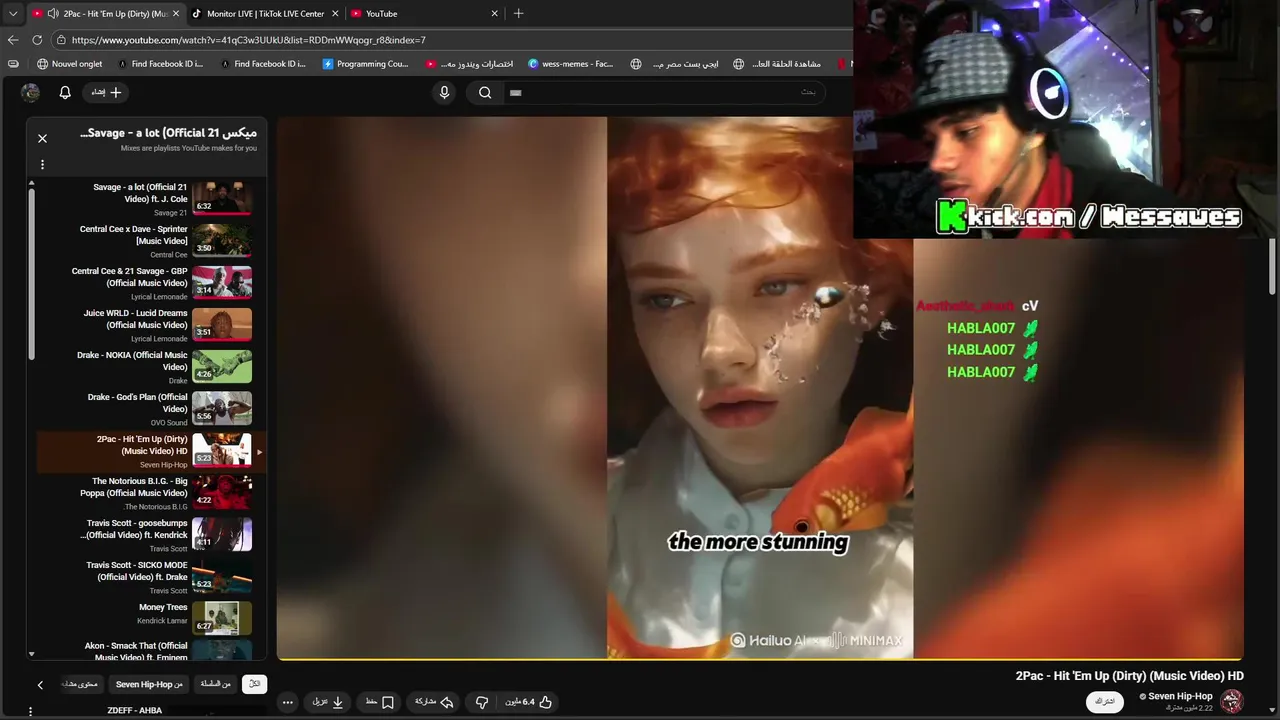Open the first Find Facebook ID bookmark
This screenshot has height=720, width=1280.
point(160,64)
